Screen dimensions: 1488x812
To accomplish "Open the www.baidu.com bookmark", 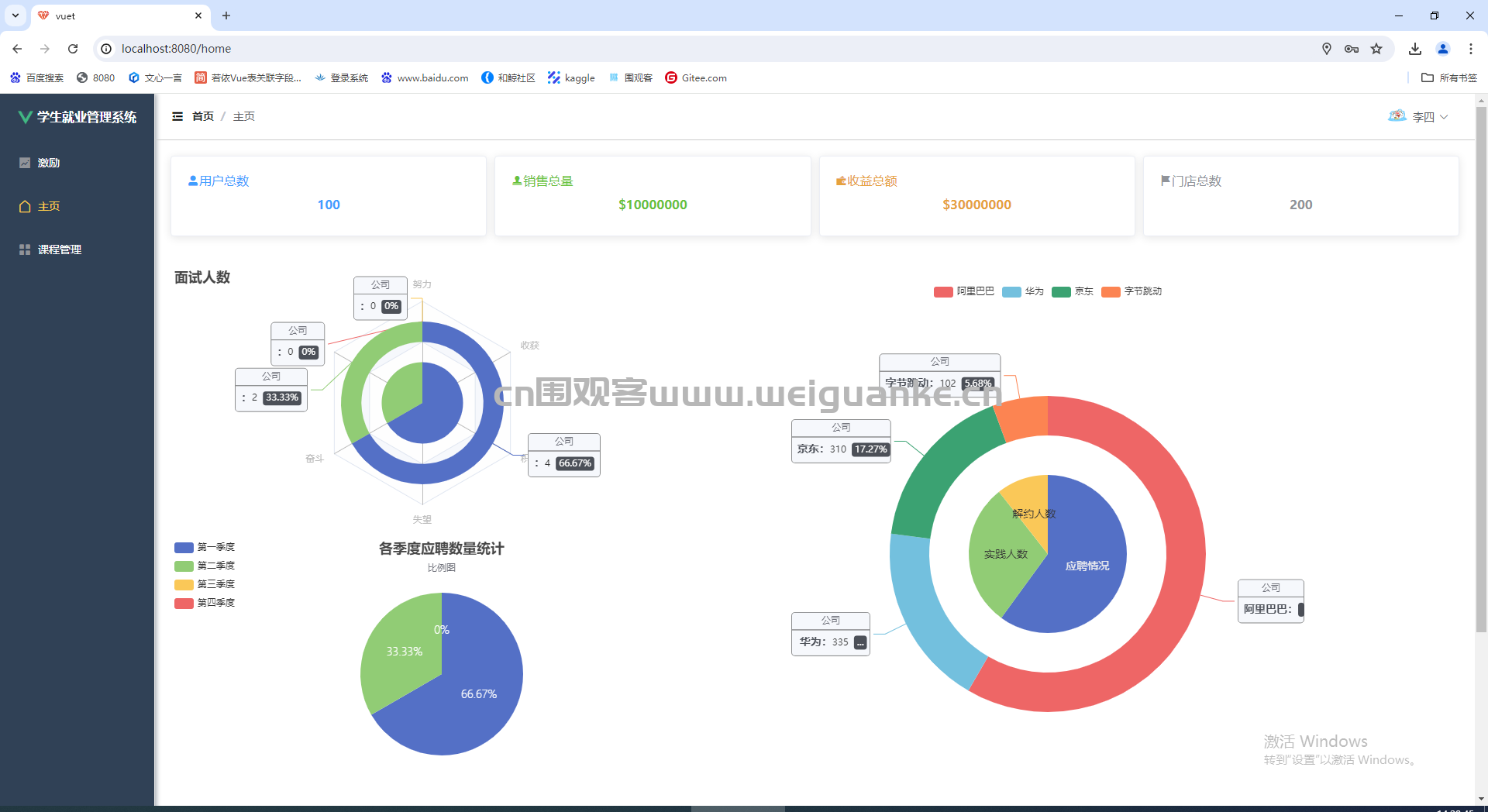I will click(x=425, y=77).
